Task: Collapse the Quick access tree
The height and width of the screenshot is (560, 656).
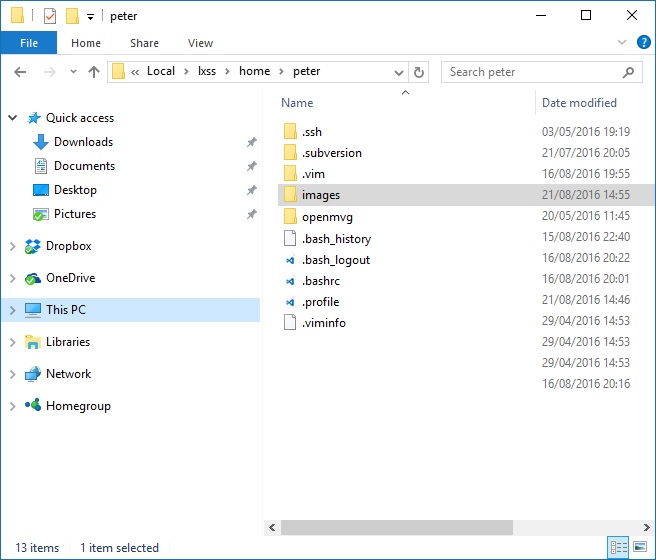Action: 13,118
